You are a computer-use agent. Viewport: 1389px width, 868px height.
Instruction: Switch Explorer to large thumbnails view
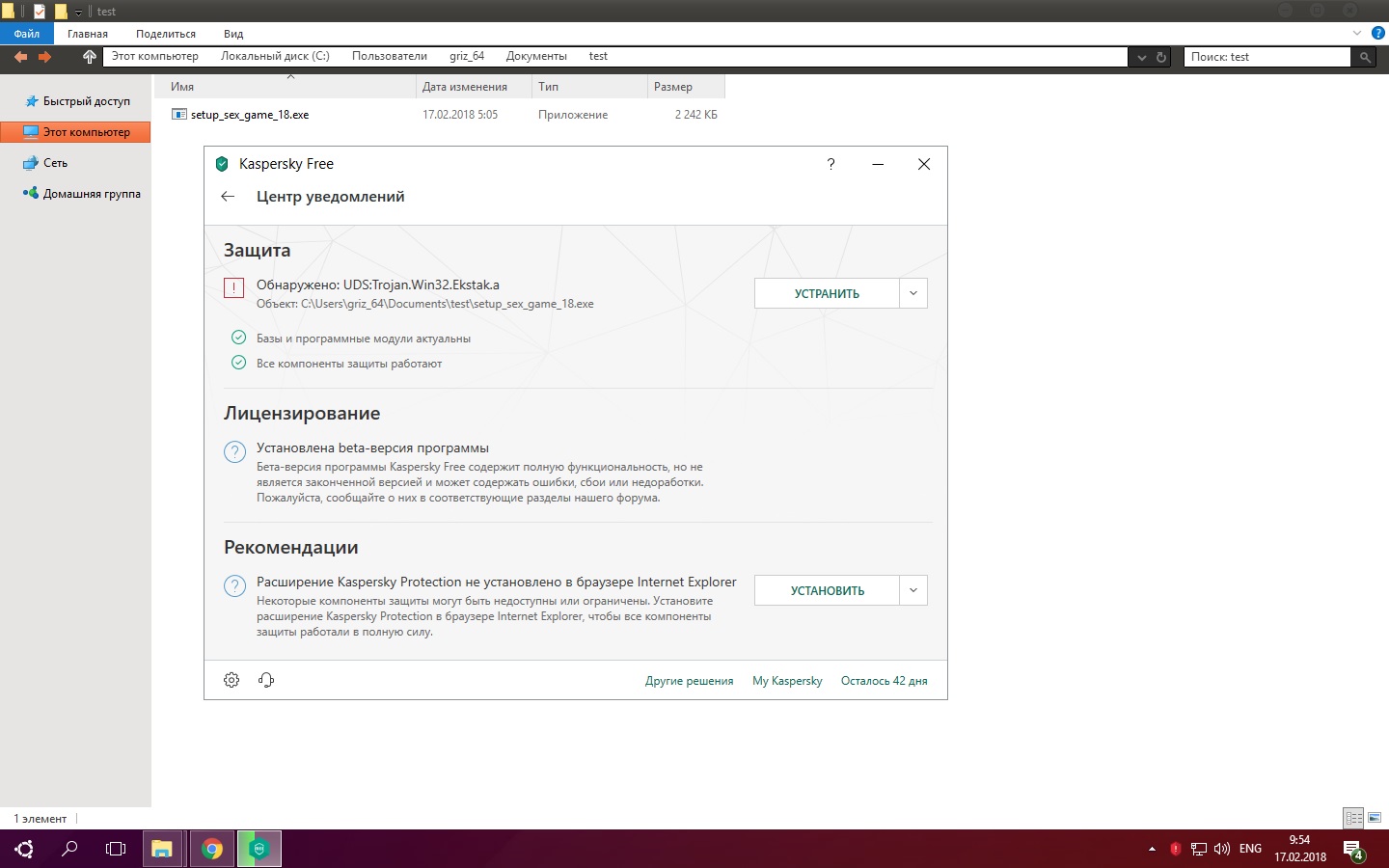point(1375,818)
